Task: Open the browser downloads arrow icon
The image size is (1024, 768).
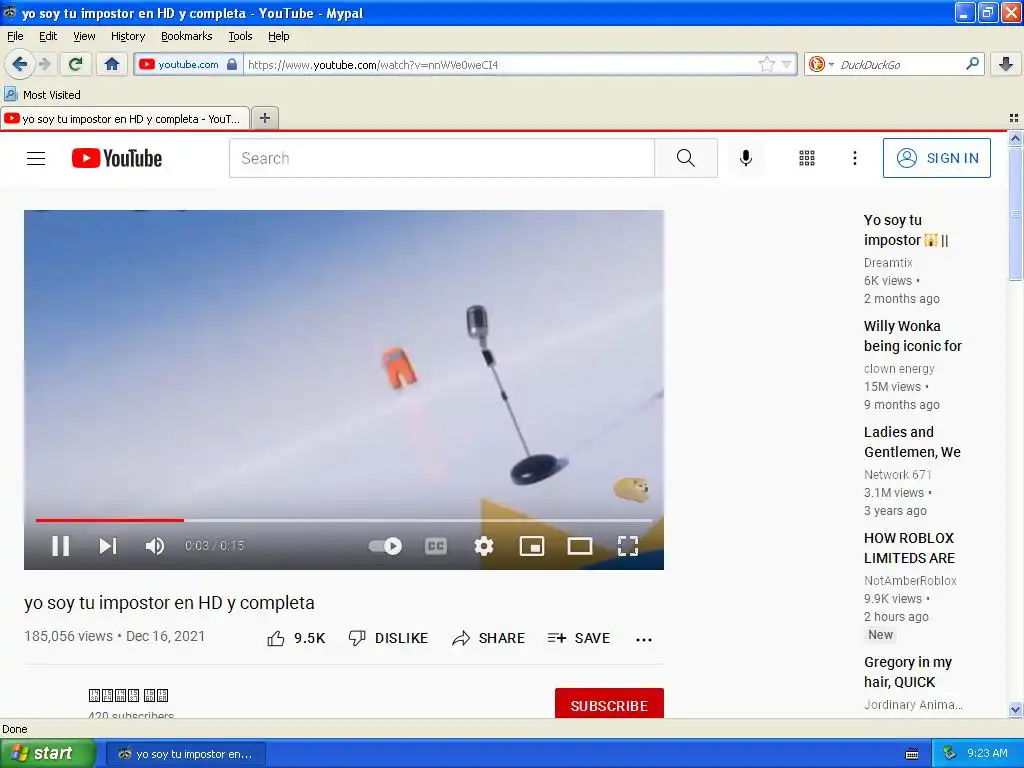Action: (1006, 64)
